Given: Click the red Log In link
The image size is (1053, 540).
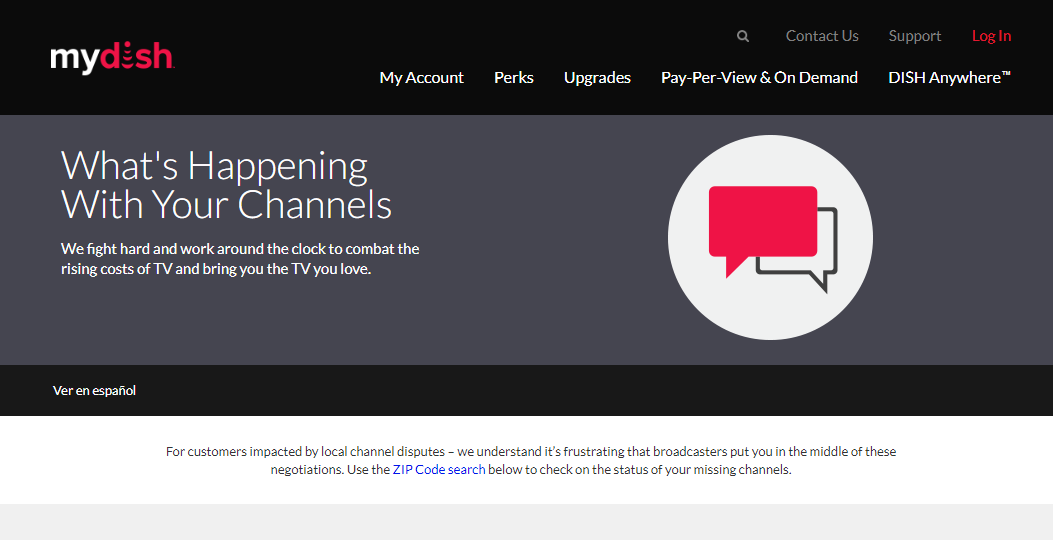Looking at the screenshot, I should tap(991, 36).
